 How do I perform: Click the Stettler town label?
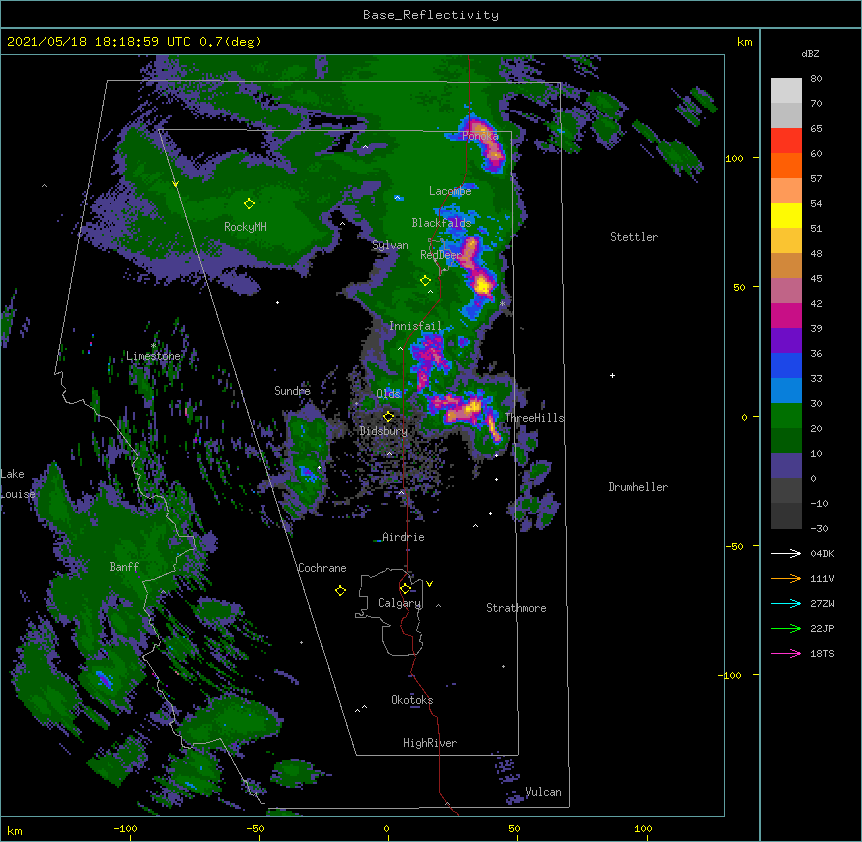click(634, 237)
